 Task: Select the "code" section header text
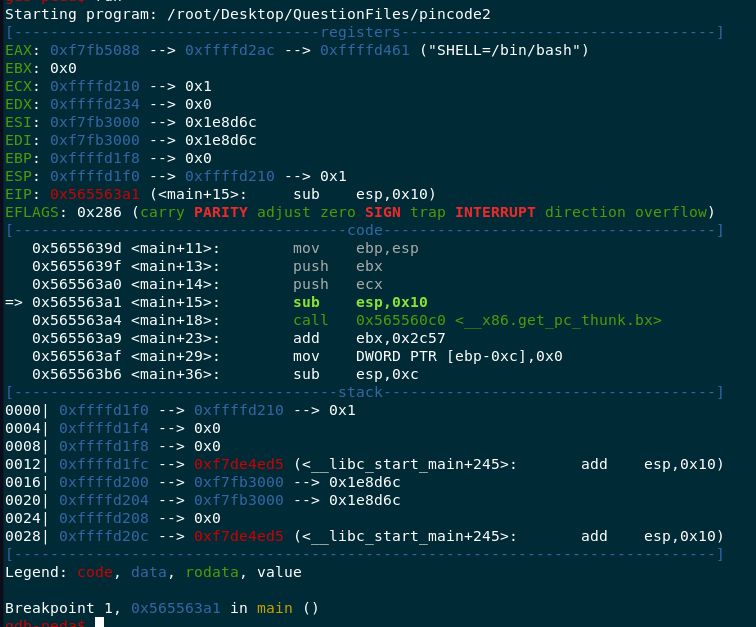coord(365,230)
